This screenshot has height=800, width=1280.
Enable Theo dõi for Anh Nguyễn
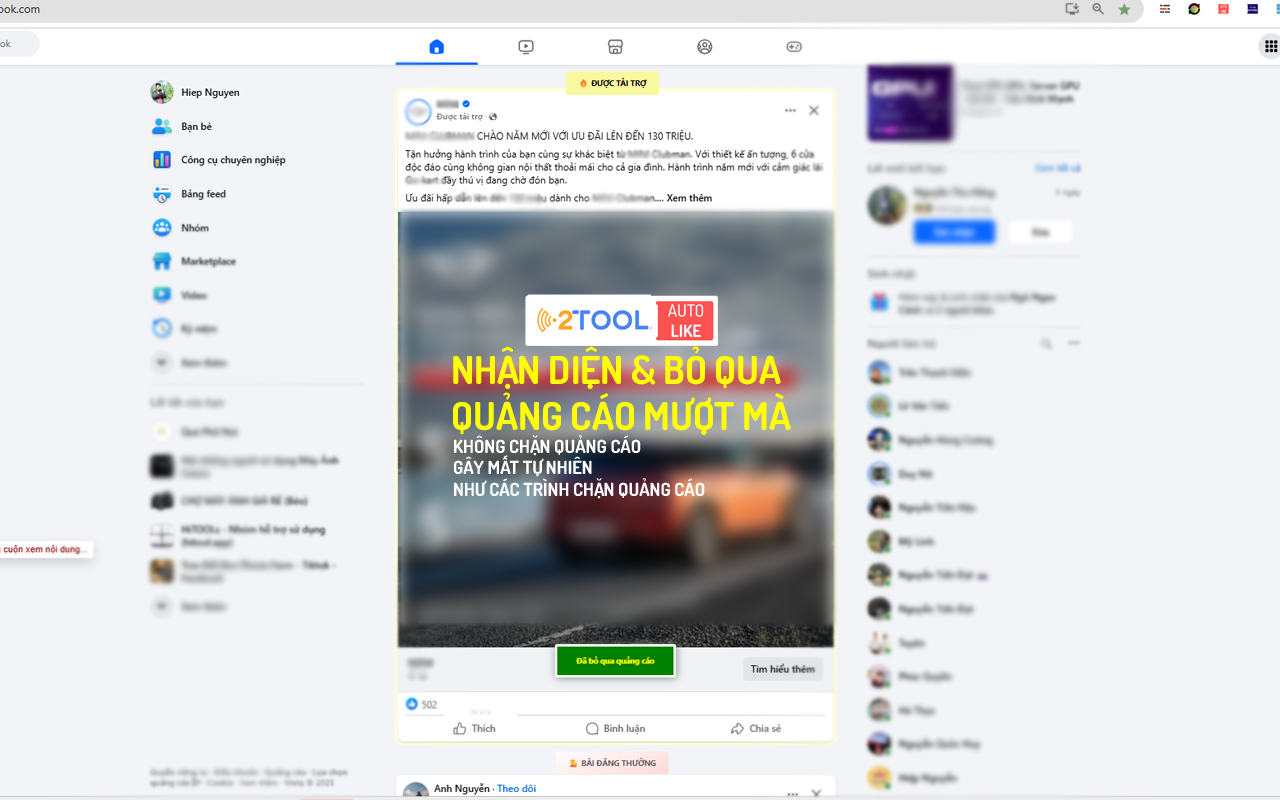coord(516,788)
